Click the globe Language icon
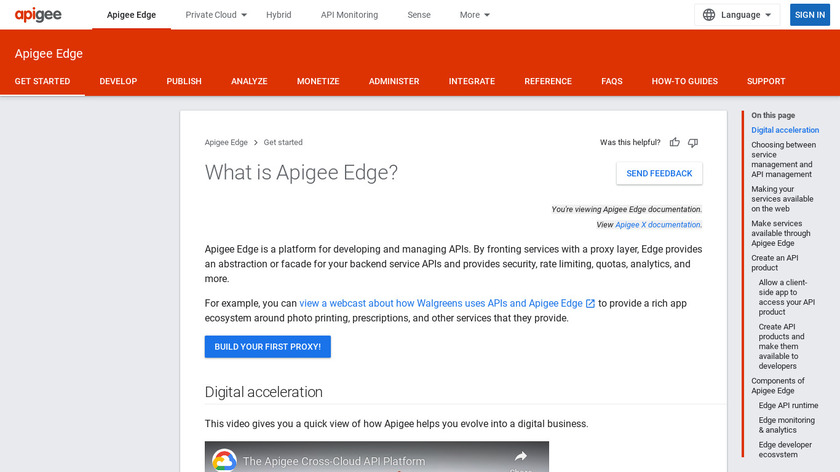 (709, 15)
